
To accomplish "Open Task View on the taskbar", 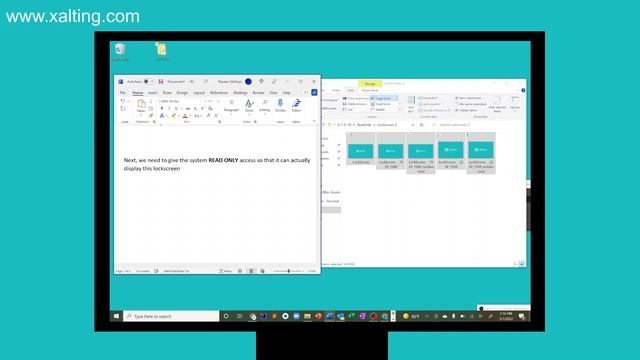I will 240,316.
